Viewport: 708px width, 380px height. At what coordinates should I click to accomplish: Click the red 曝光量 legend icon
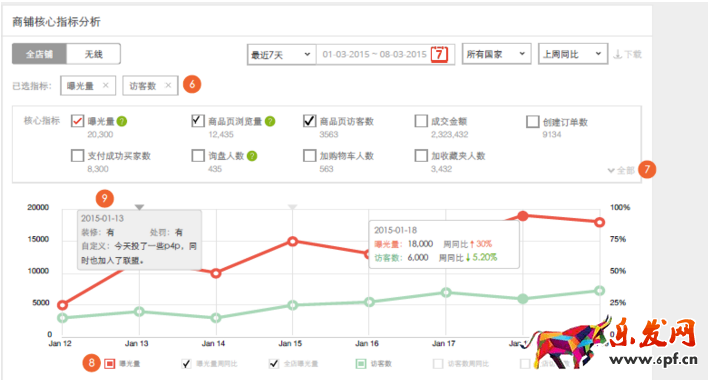109,364
